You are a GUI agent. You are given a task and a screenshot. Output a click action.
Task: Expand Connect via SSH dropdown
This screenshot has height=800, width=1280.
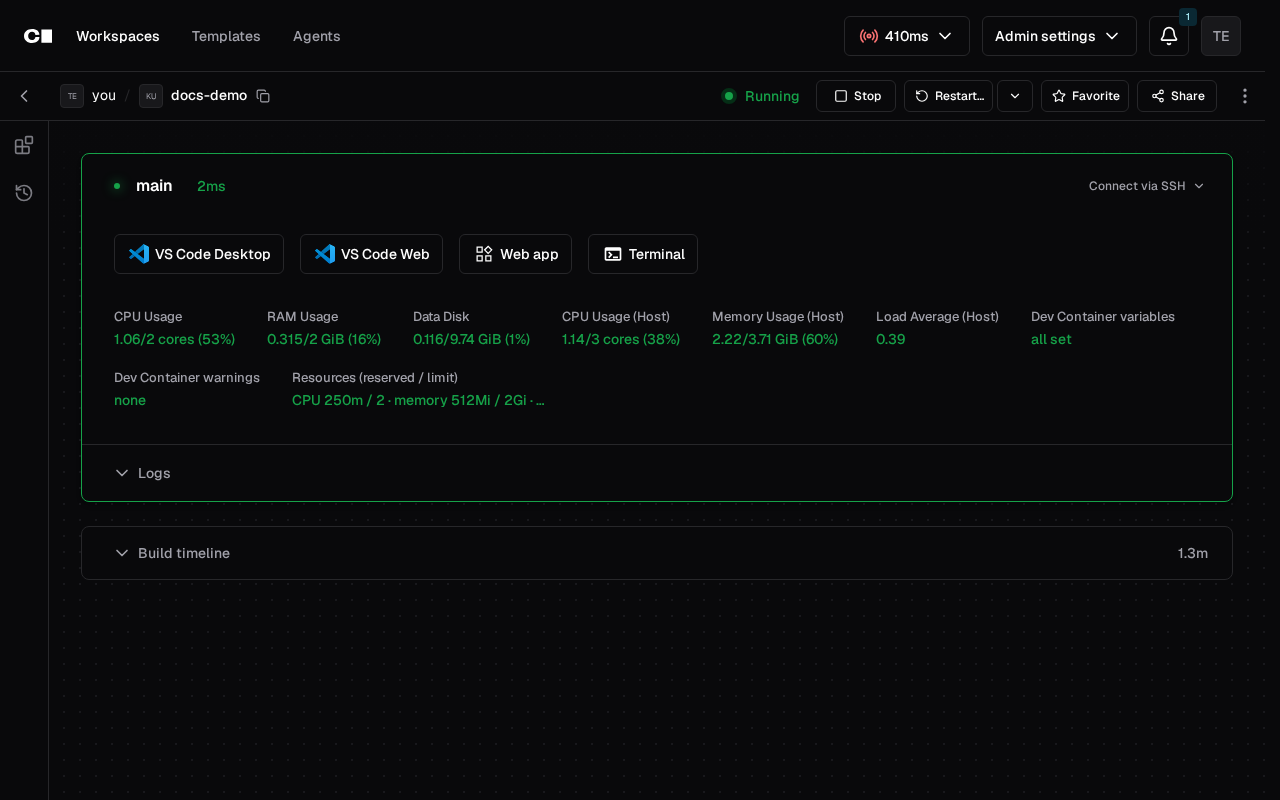(1146, 186)
